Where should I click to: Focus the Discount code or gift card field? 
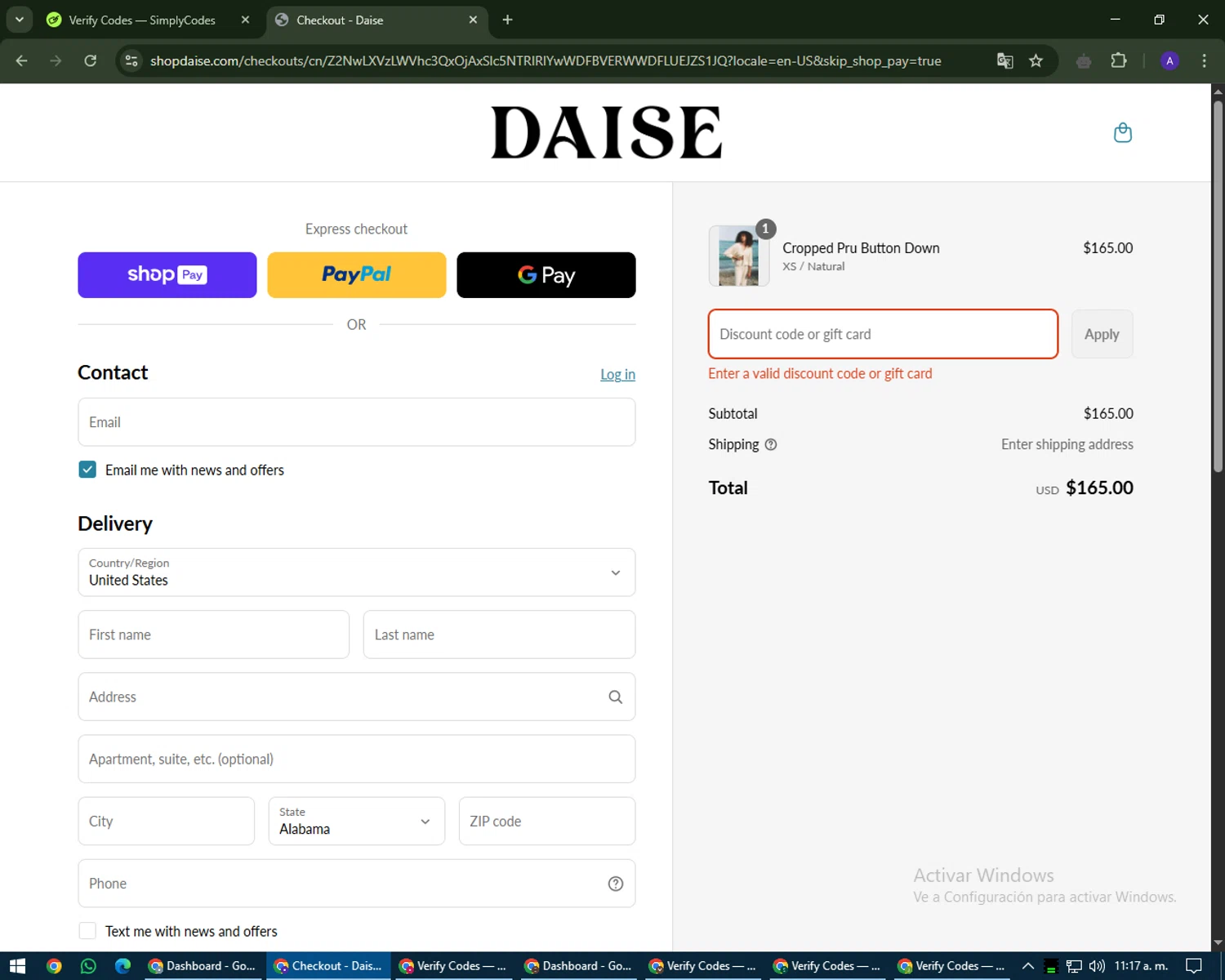[x=883, y=334]
